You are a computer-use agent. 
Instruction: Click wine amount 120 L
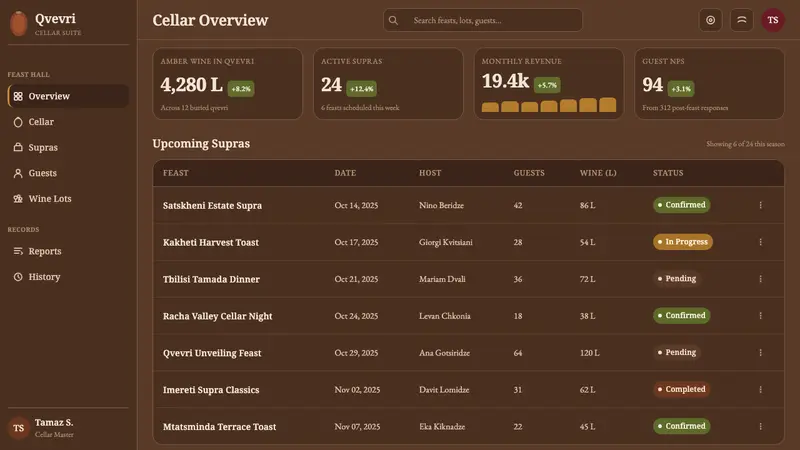tap(590, 353)
